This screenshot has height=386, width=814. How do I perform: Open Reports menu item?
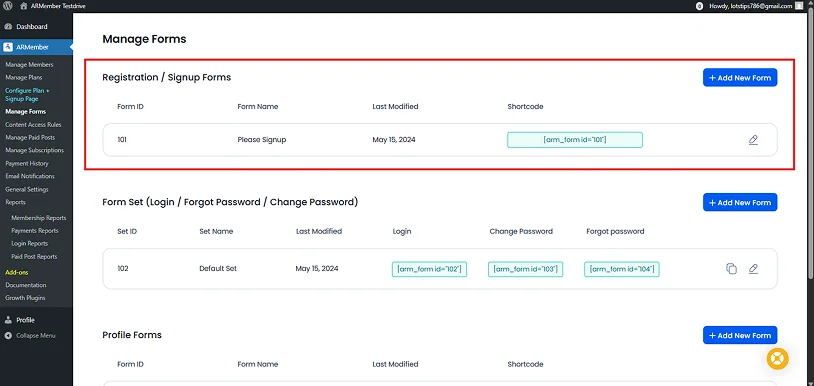pos(16,202)
